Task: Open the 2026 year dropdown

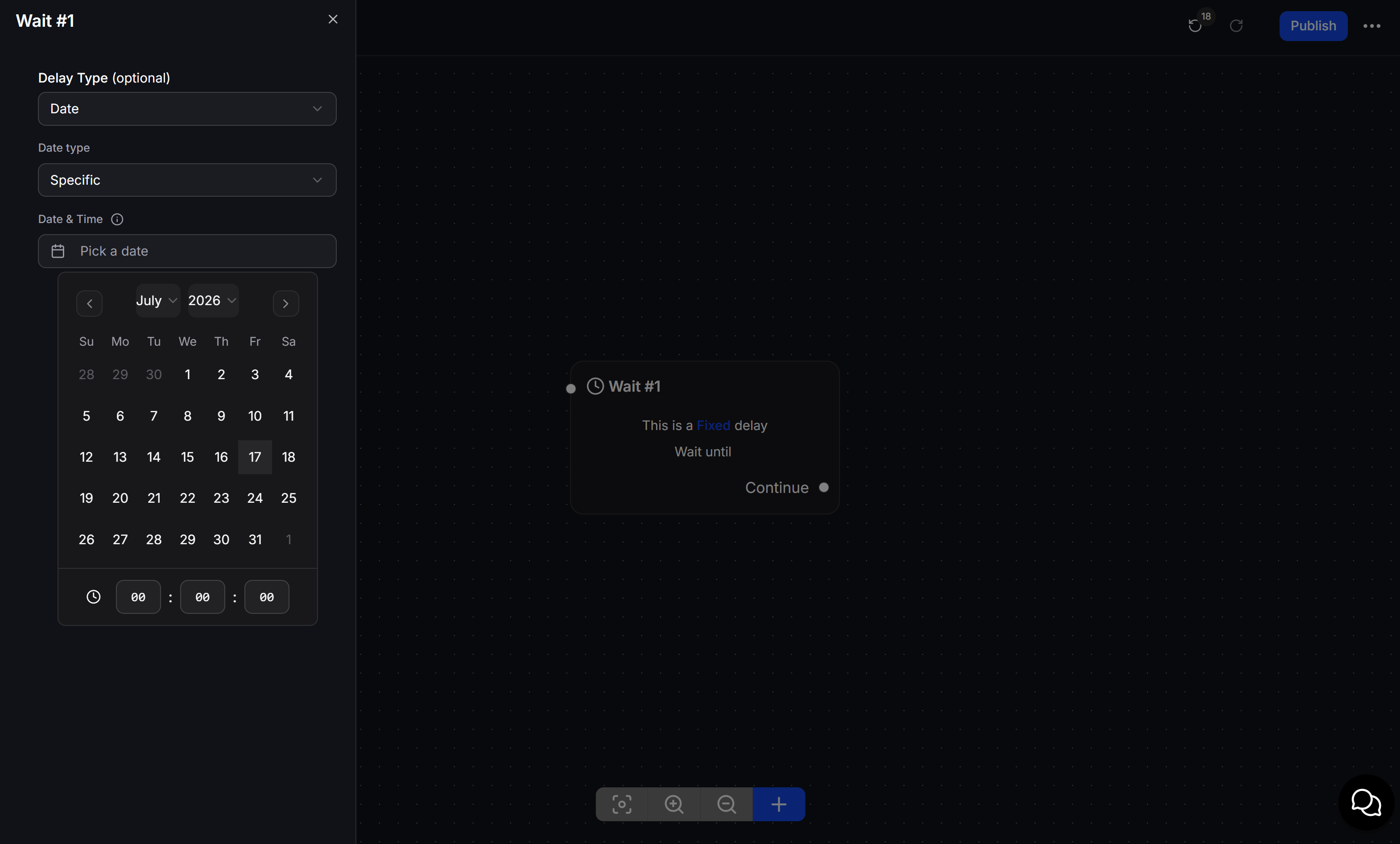Action: 213,301
